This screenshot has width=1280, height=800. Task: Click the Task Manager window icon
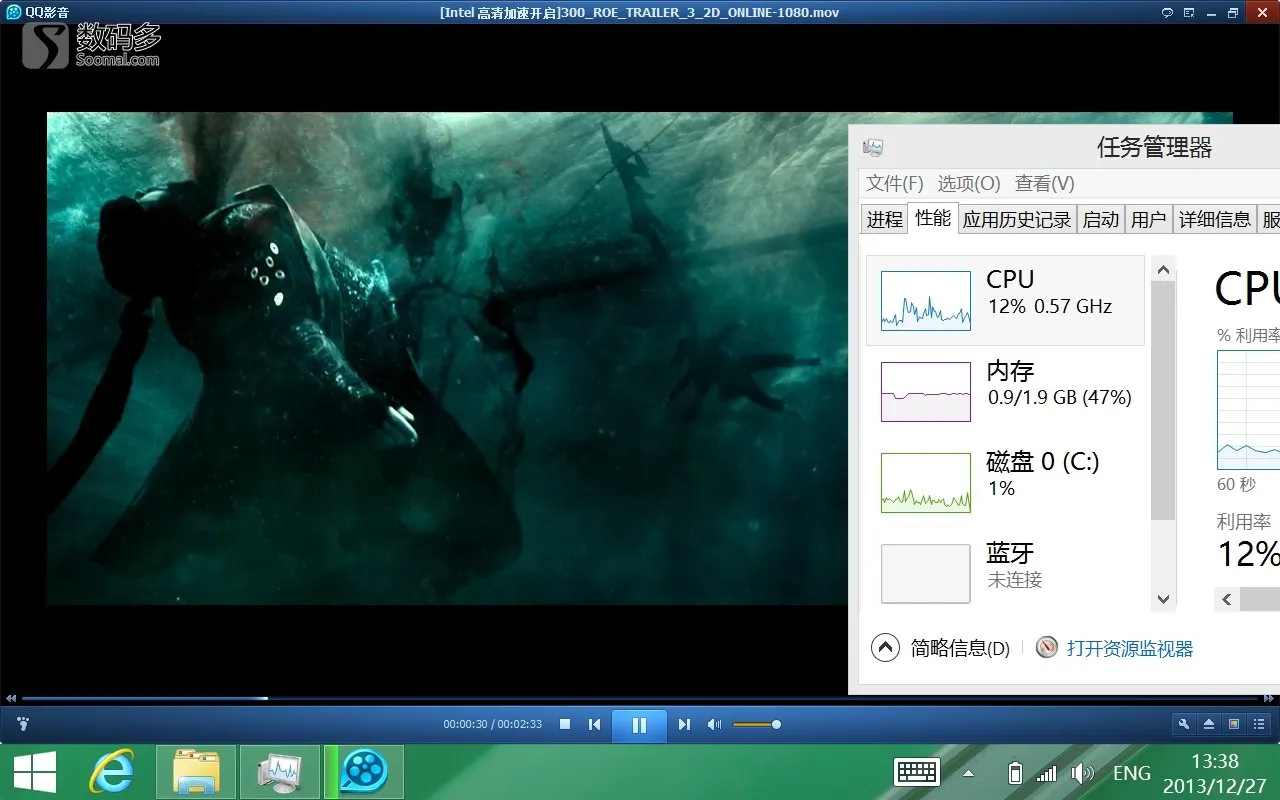coord(873,148)
